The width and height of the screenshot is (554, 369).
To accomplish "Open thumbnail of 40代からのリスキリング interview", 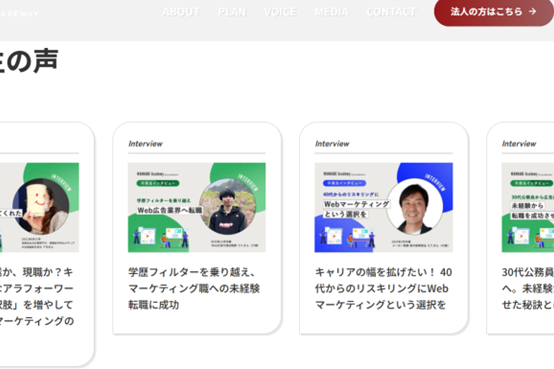I will pyautogui.click(x=384, y=207).
